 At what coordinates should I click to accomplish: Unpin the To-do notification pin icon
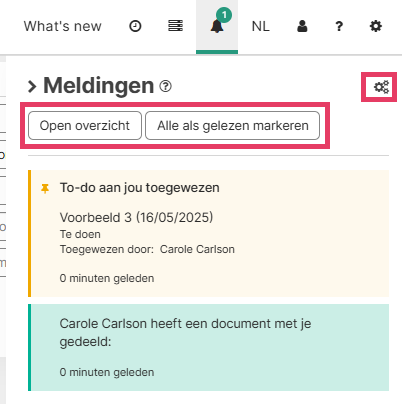pyautogui.click(x=45, y=189)
